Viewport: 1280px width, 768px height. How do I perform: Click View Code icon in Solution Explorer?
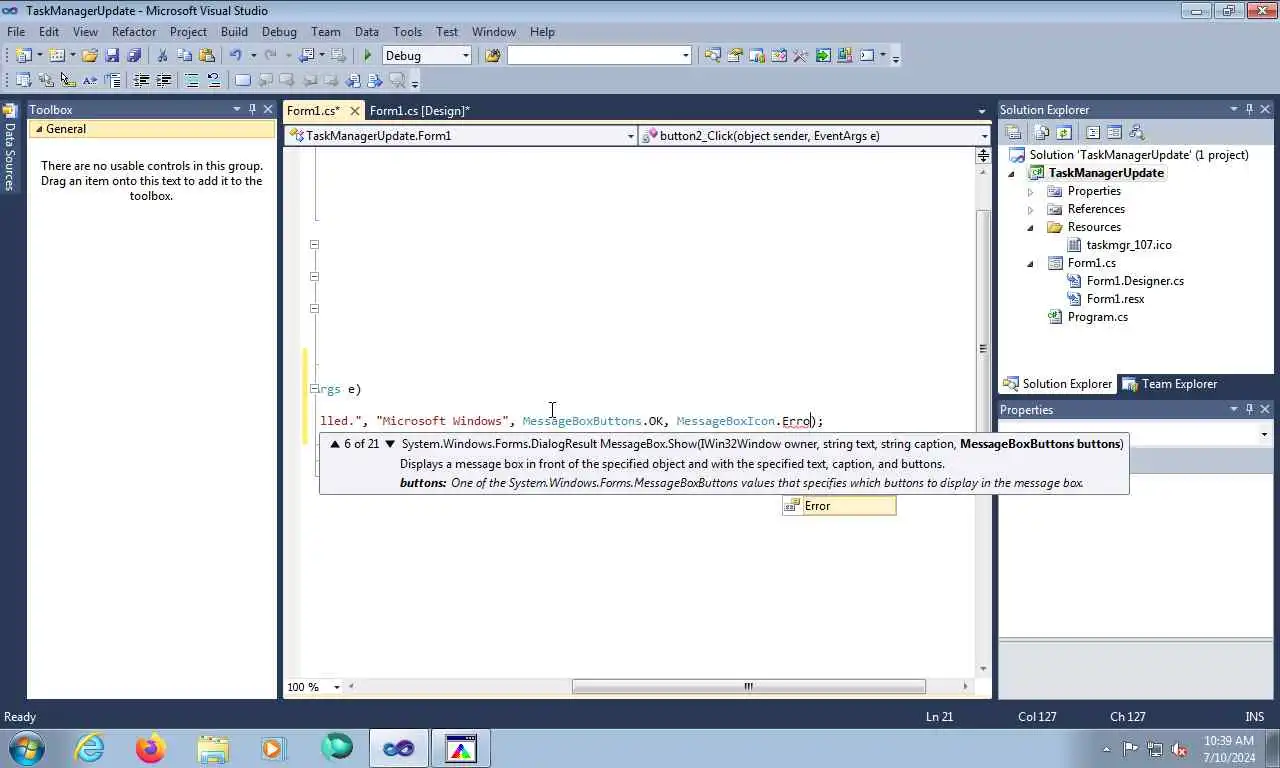1093,132
